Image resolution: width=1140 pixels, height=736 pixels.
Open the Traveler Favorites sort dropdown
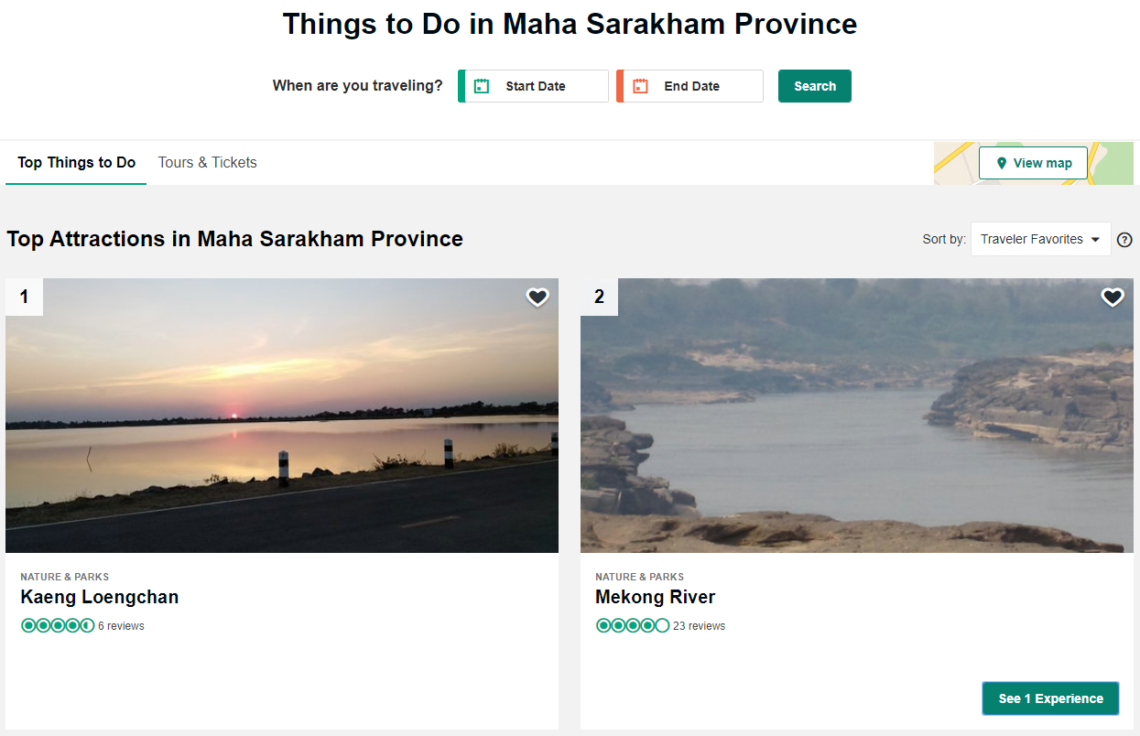point(1040,240)
